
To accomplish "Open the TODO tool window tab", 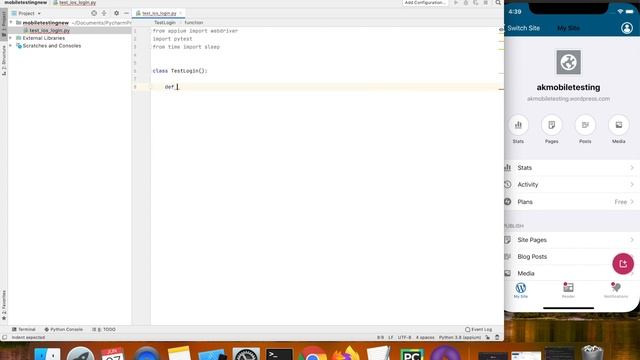I will (x=104, y=329).
